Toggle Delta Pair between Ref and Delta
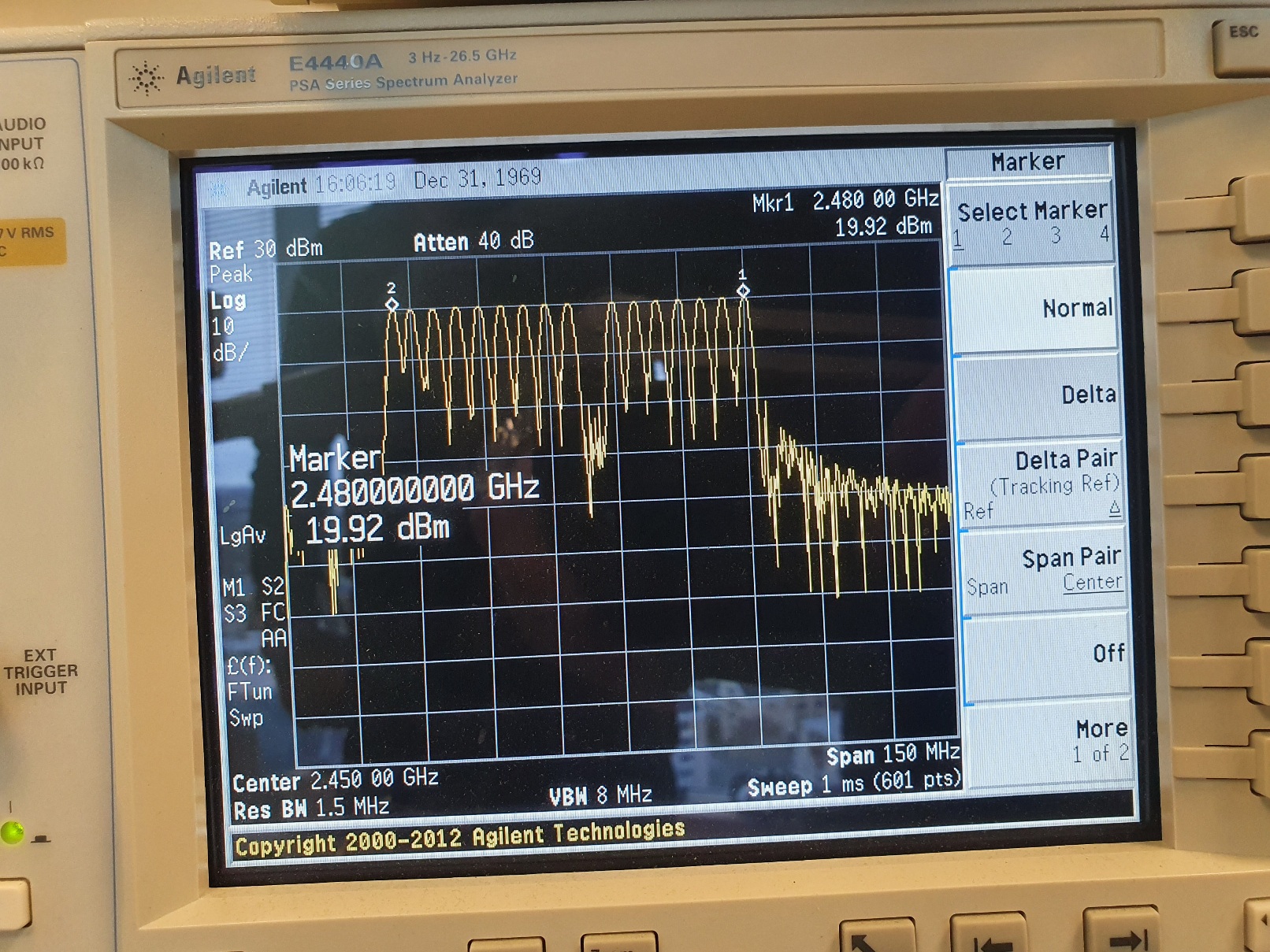Image resolution: width=1270 pixels, height=952 pixels. [x=1041, y=483]
